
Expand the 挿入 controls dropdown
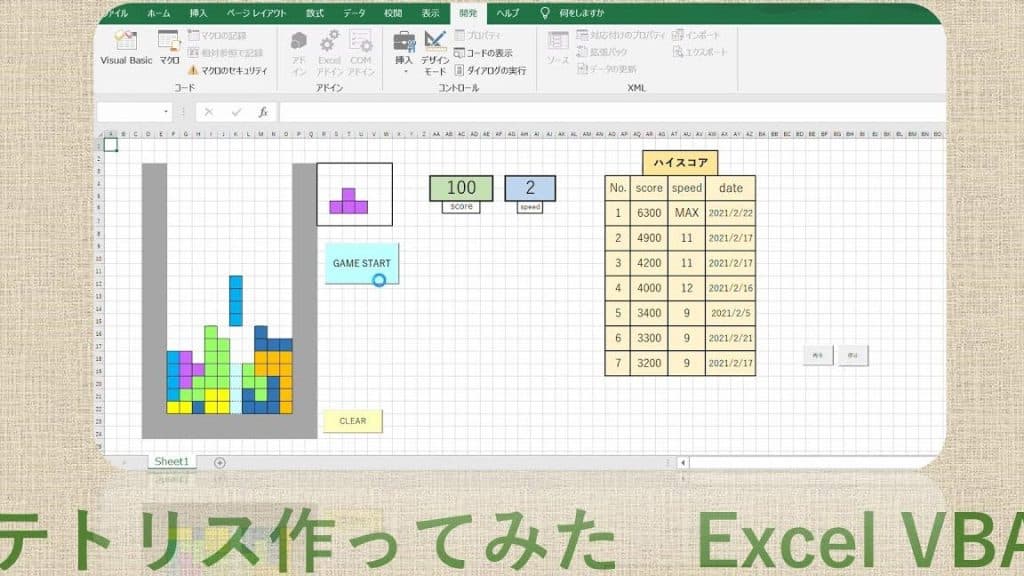(404, 52)
